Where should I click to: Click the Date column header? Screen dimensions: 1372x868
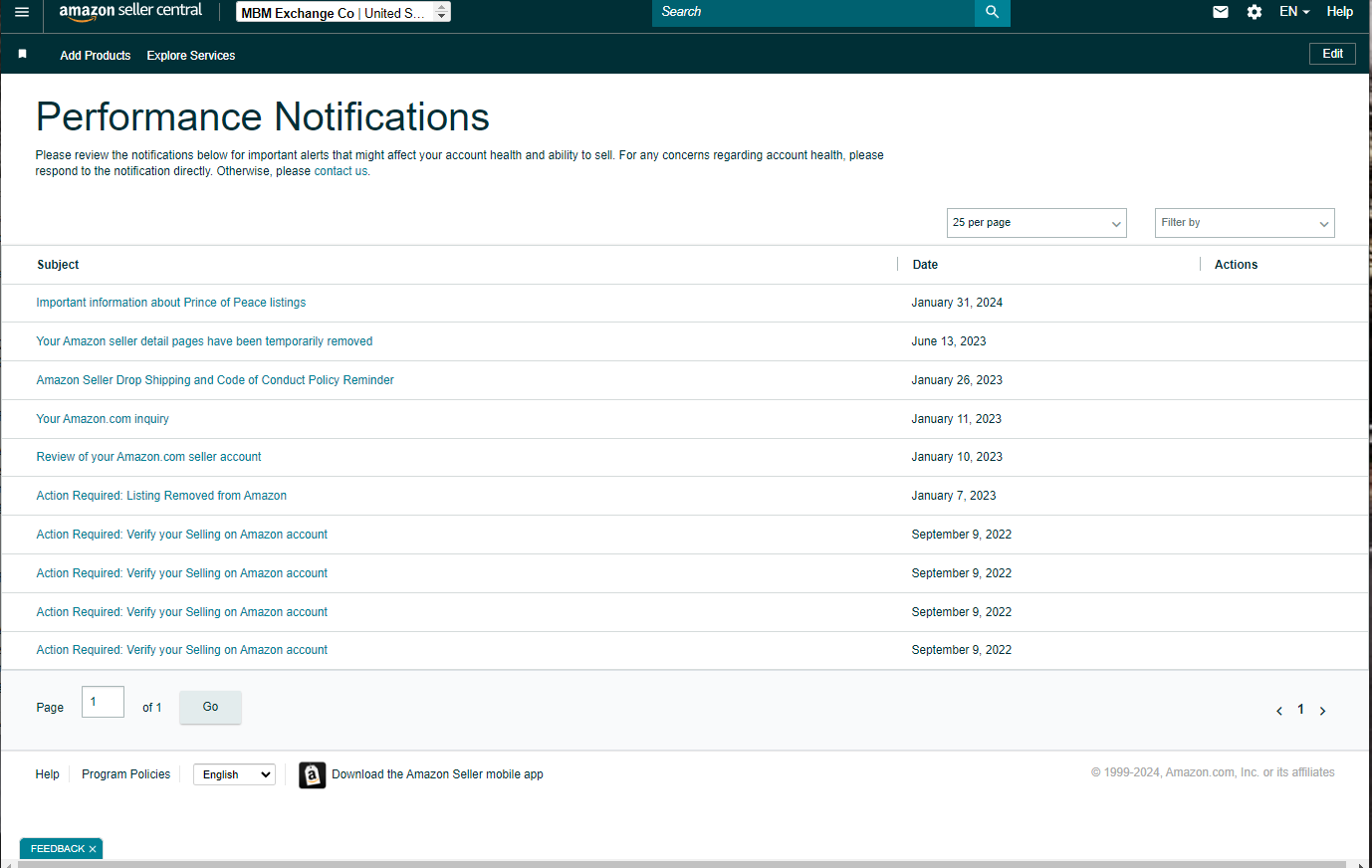[925, 265]
